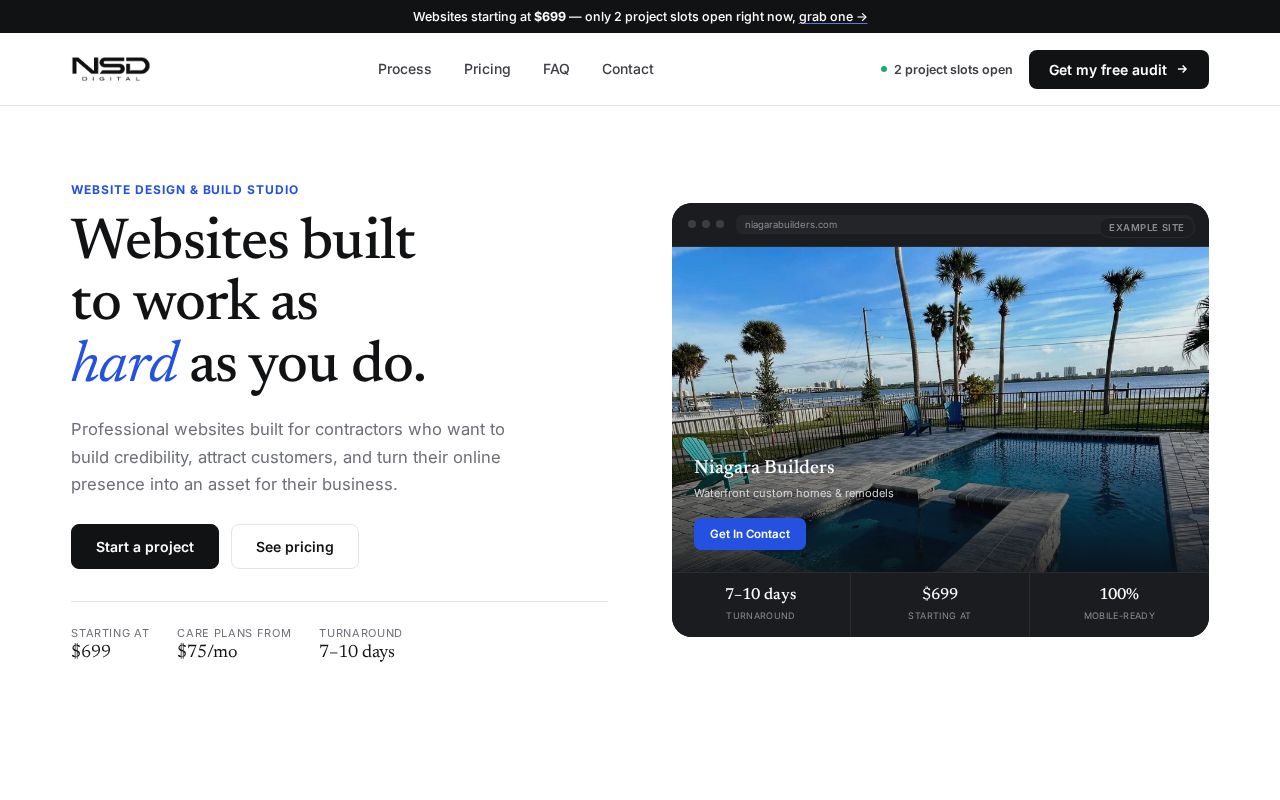Click the Start a project button
The height and width of the screenshot is (800, 1280).
[145, 546]
